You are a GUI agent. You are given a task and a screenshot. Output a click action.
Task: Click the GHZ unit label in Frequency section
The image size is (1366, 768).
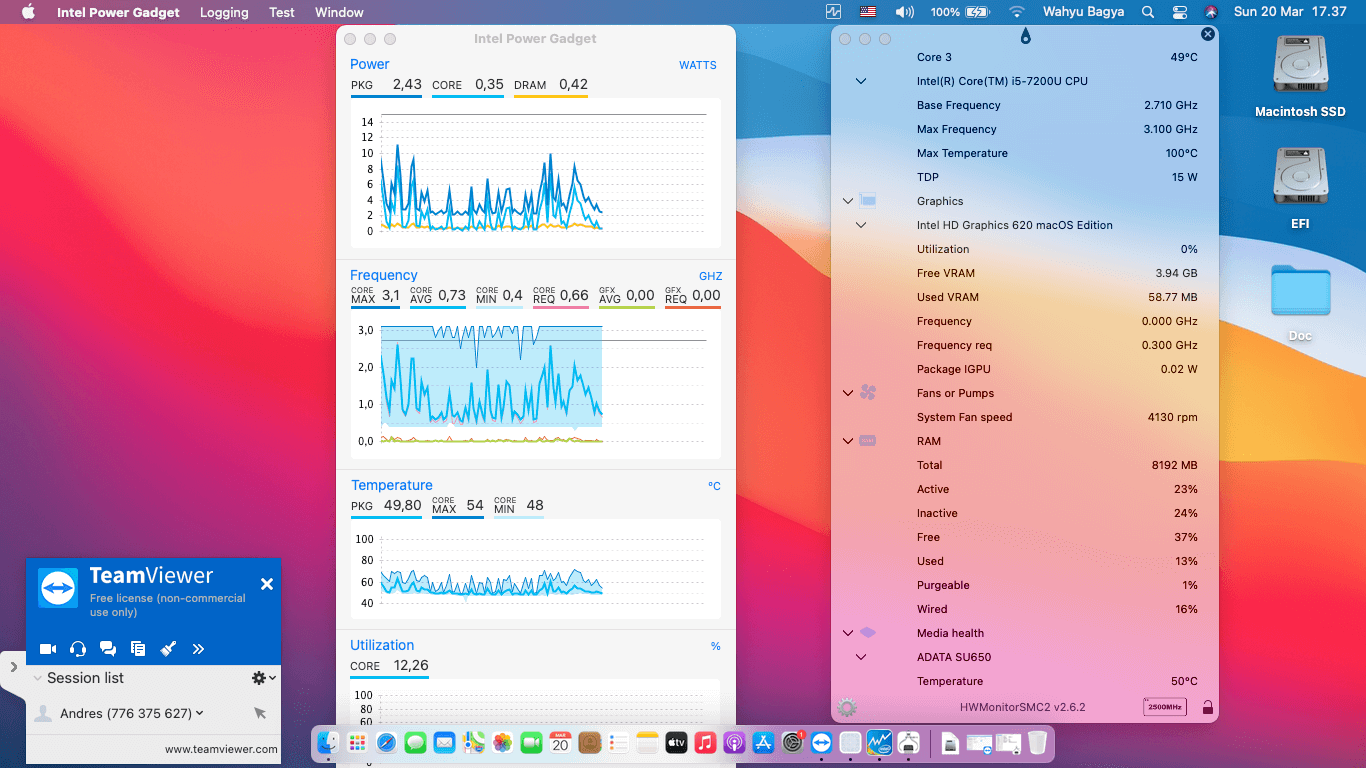click(710, 276)
